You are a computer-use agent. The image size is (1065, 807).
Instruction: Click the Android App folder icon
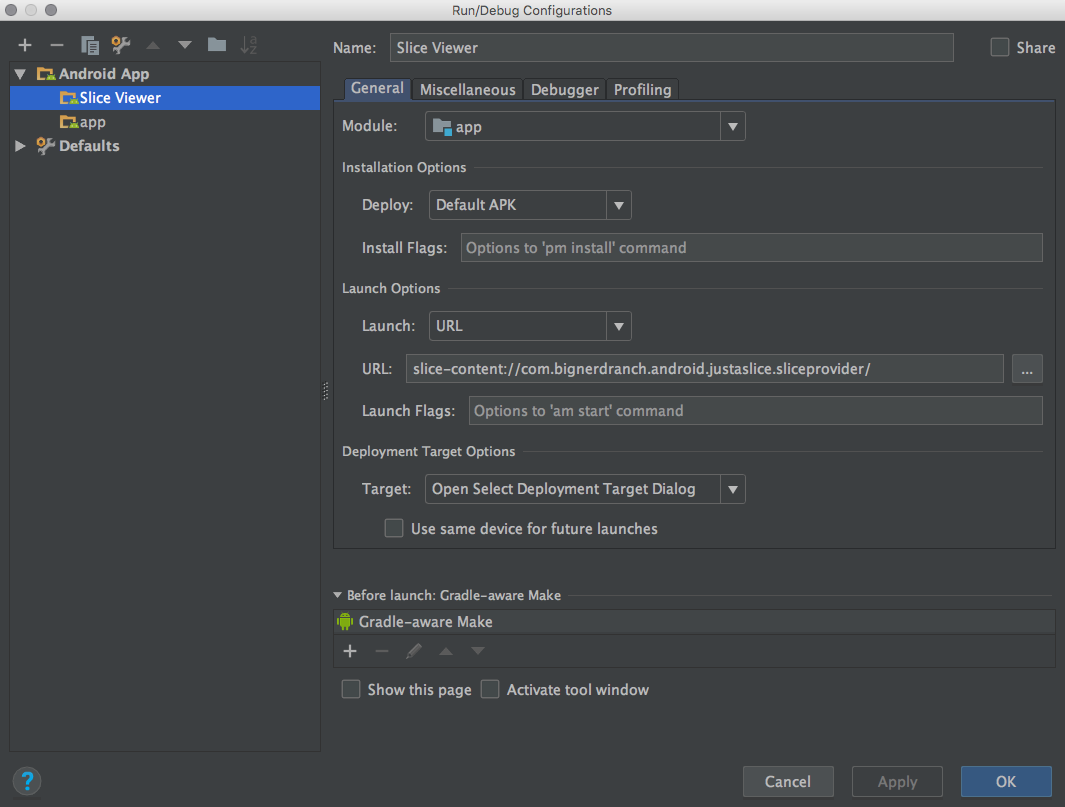tap(46, 73)
